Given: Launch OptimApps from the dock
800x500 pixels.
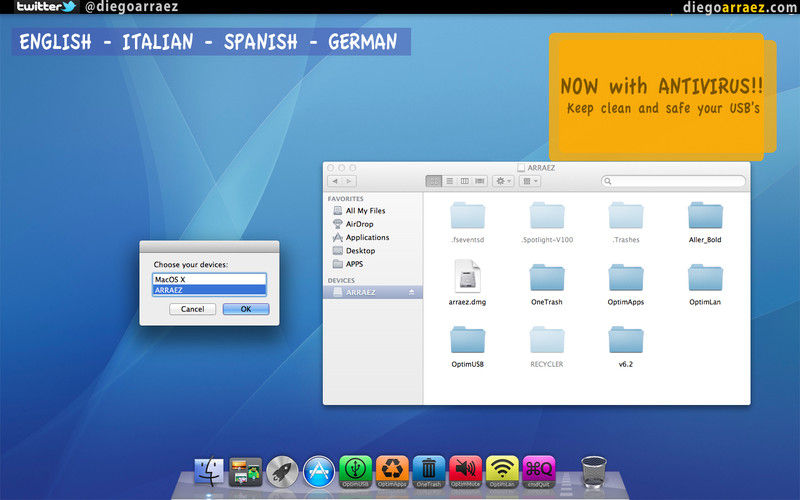Looking at the screenshot, I should (x=392, y=471).
